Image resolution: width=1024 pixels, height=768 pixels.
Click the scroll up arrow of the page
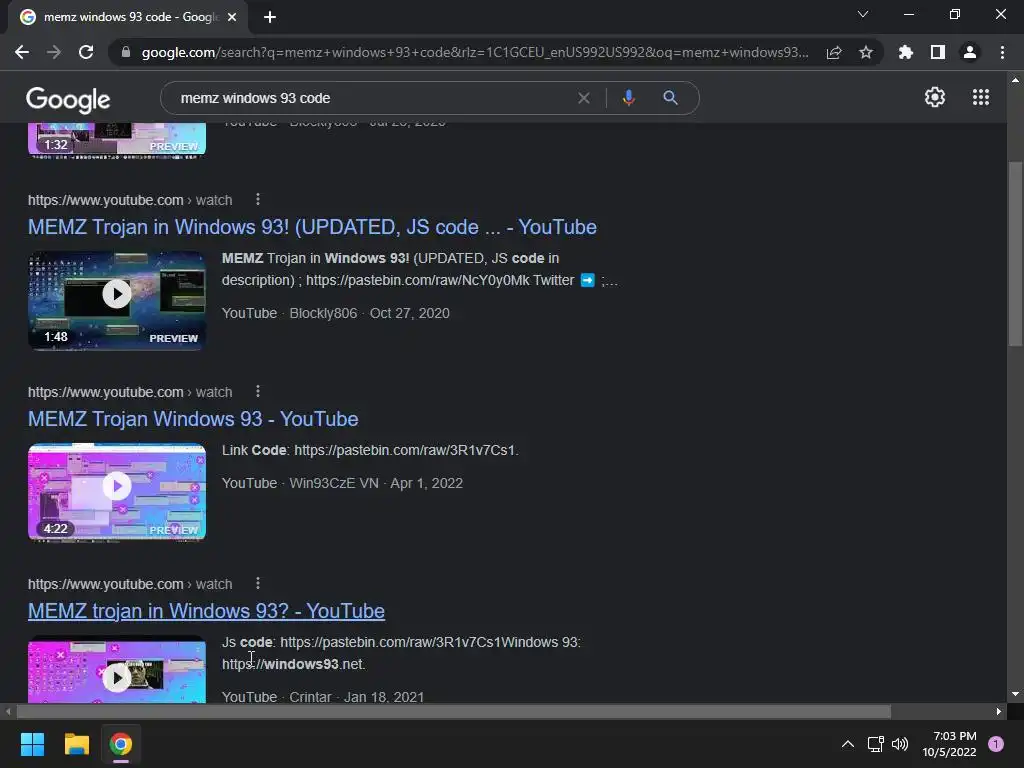(x=1015, y=80)
